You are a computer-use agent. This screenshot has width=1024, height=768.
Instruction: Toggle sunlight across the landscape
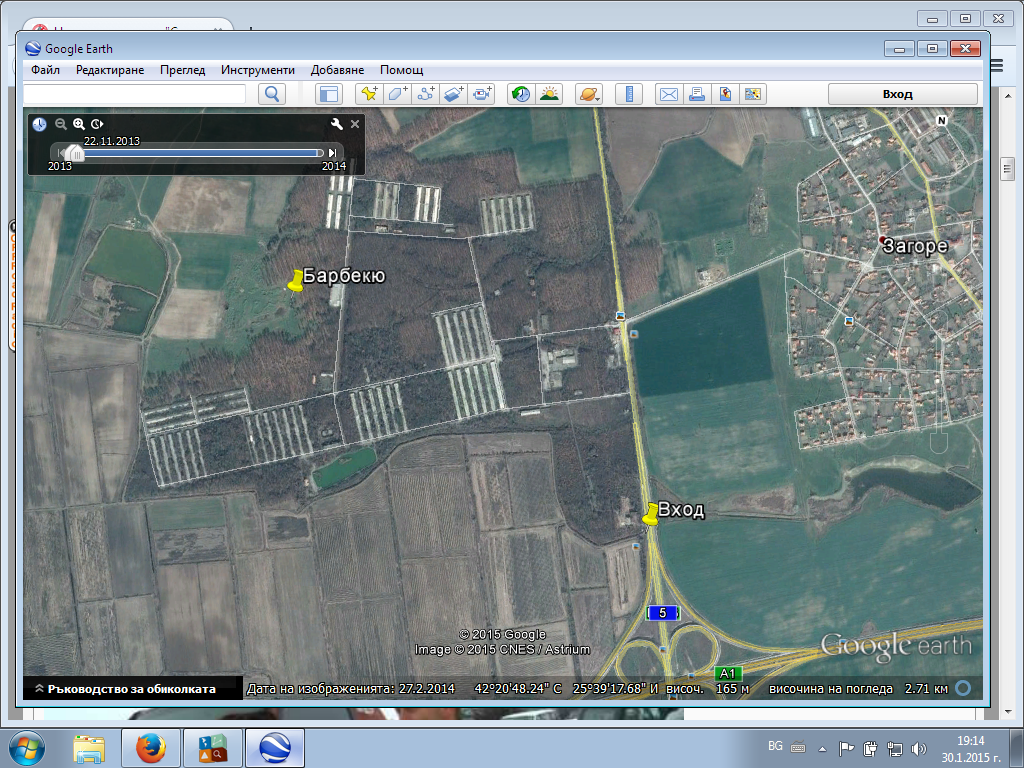549,94
